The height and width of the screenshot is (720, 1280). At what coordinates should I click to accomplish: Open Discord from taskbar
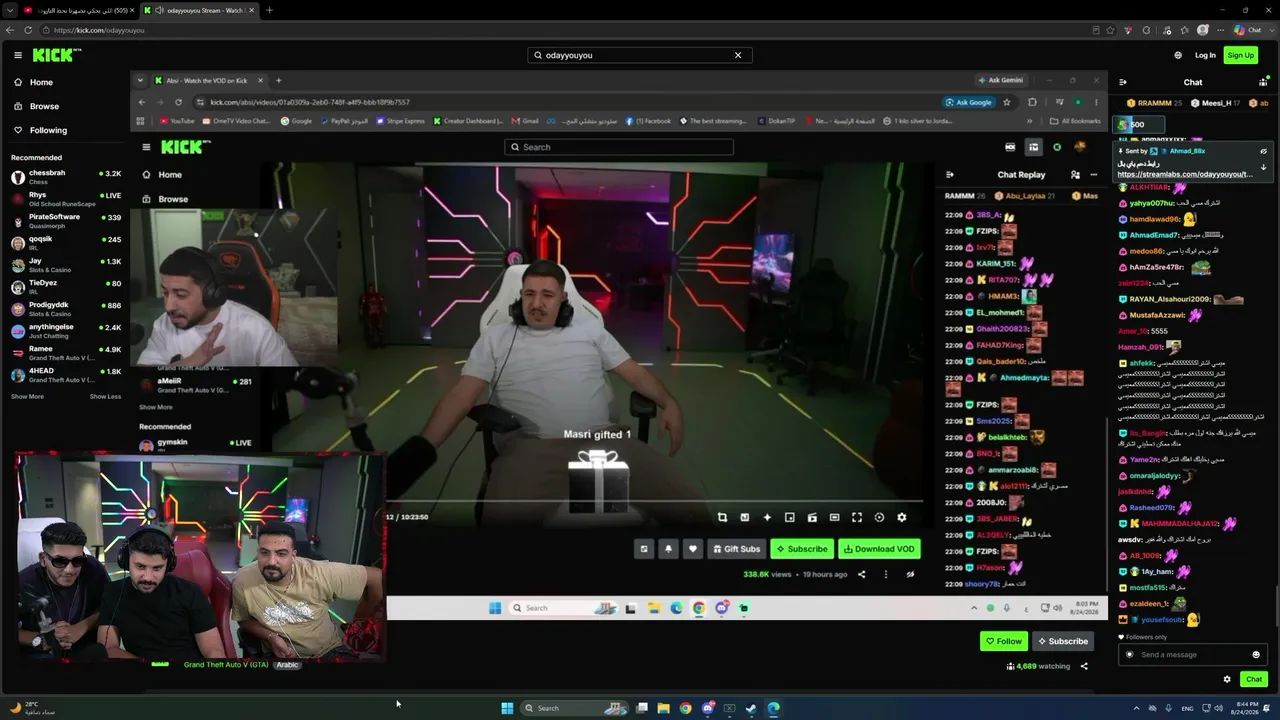pyautogui.click(x=708, y=708)
